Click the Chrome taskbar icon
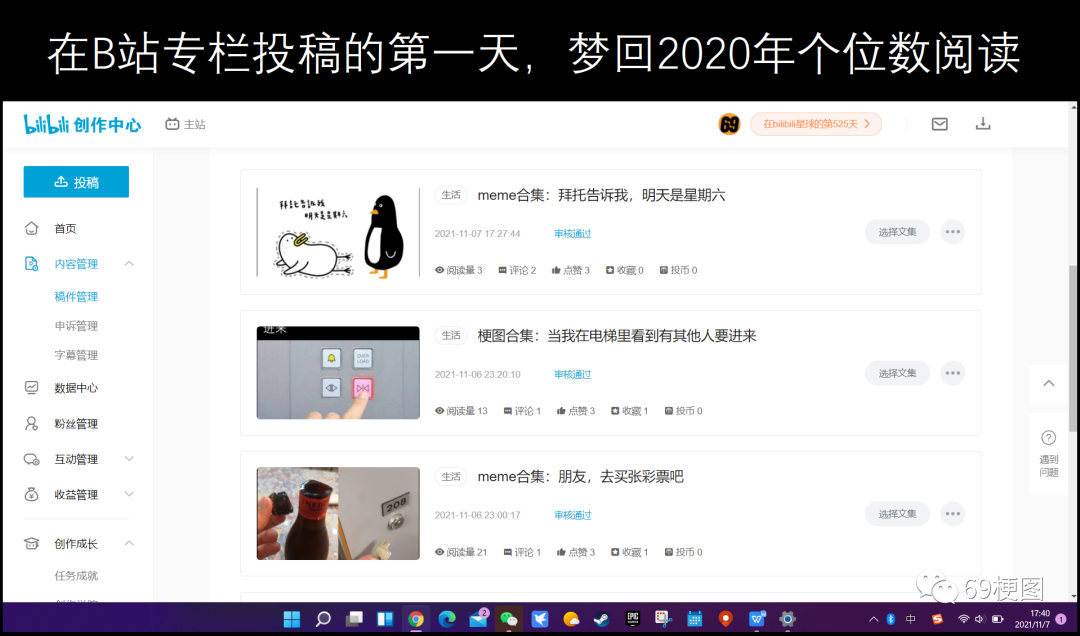The height and width of the screenshot is (636, 1080). [415, 619]
